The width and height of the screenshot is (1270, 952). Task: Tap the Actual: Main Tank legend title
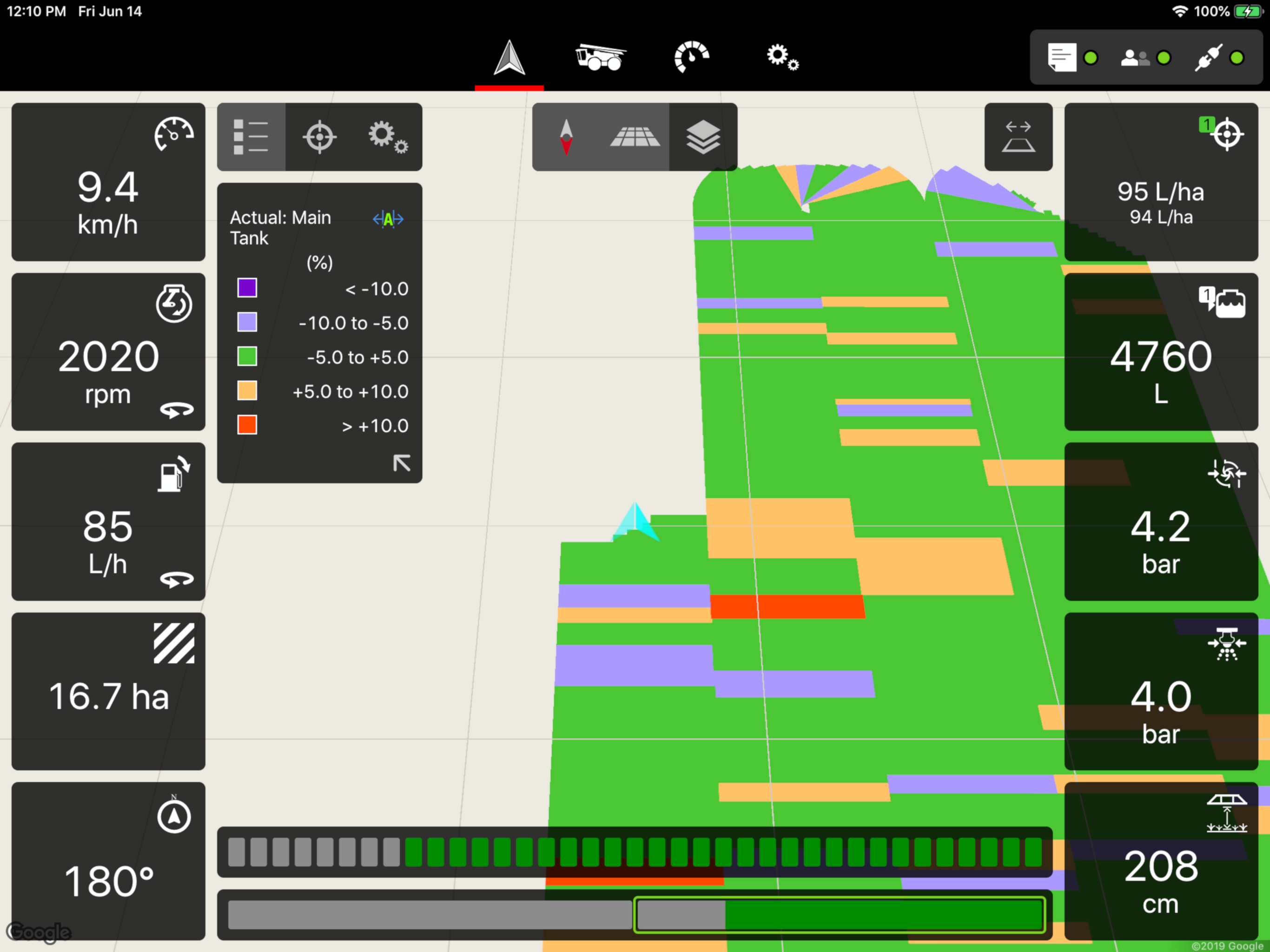coord(280,227)
